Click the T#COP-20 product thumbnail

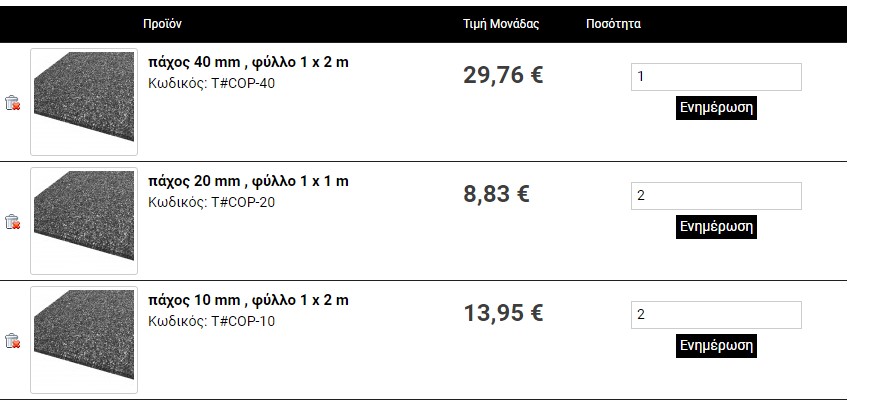click(83, 221)
